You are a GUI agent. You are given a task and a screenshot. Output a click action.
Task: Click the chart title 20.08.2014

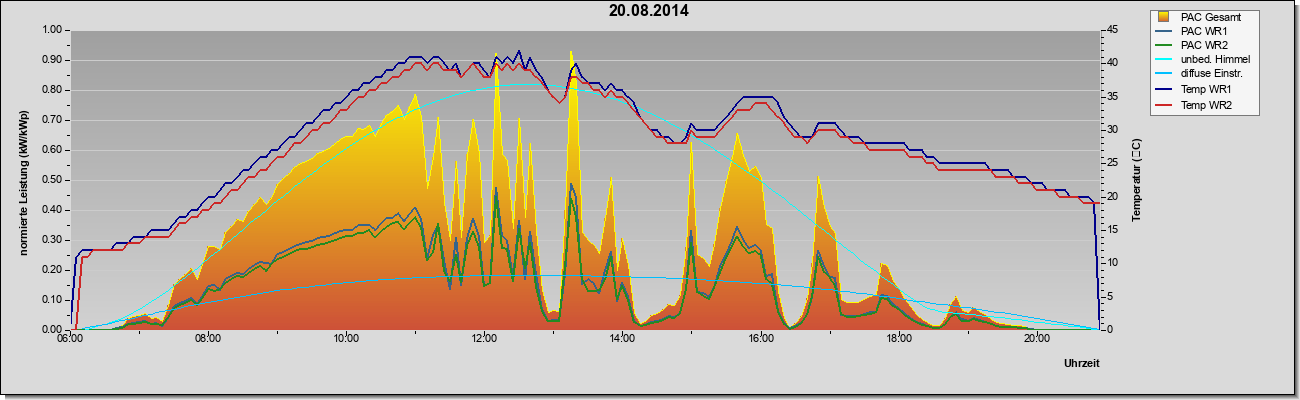point(649,11)
